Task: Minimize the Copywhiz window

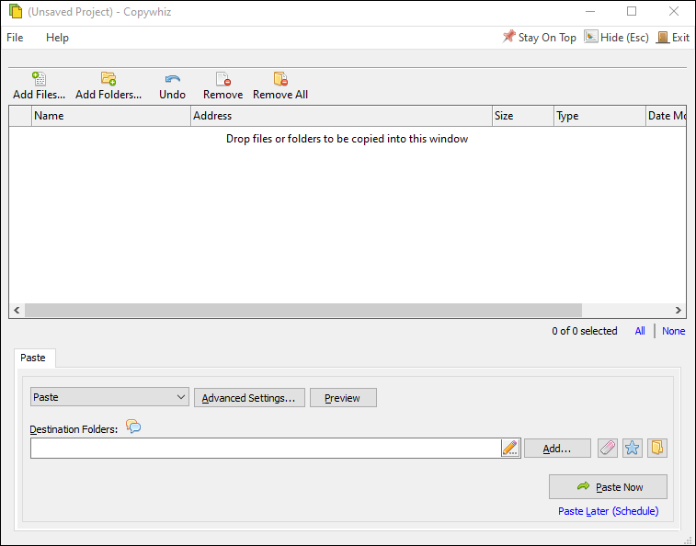Action: (x=590, y=12)
